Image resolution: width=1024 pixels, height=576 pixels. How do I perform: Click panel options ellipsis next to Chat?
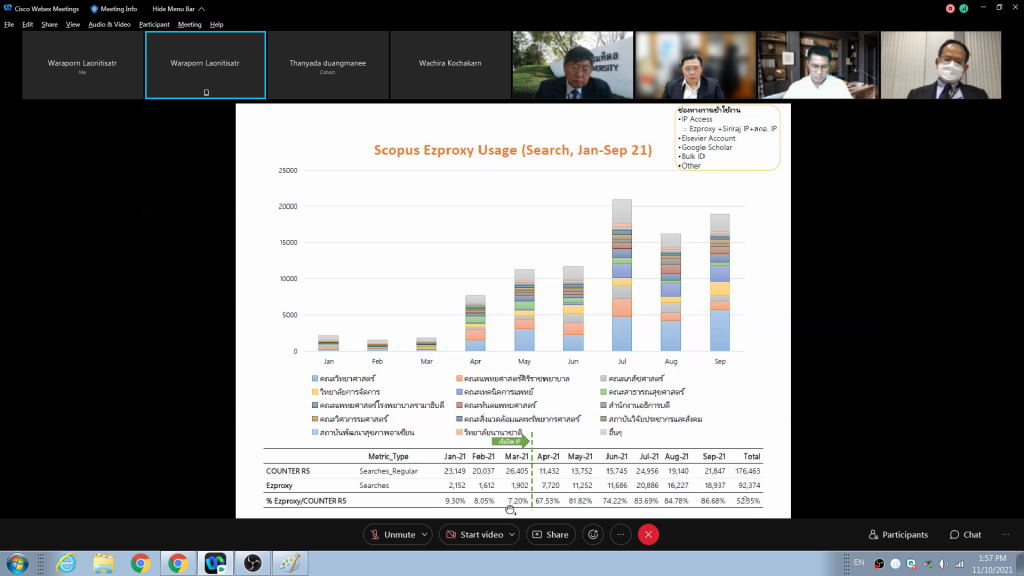(1007, 535)
